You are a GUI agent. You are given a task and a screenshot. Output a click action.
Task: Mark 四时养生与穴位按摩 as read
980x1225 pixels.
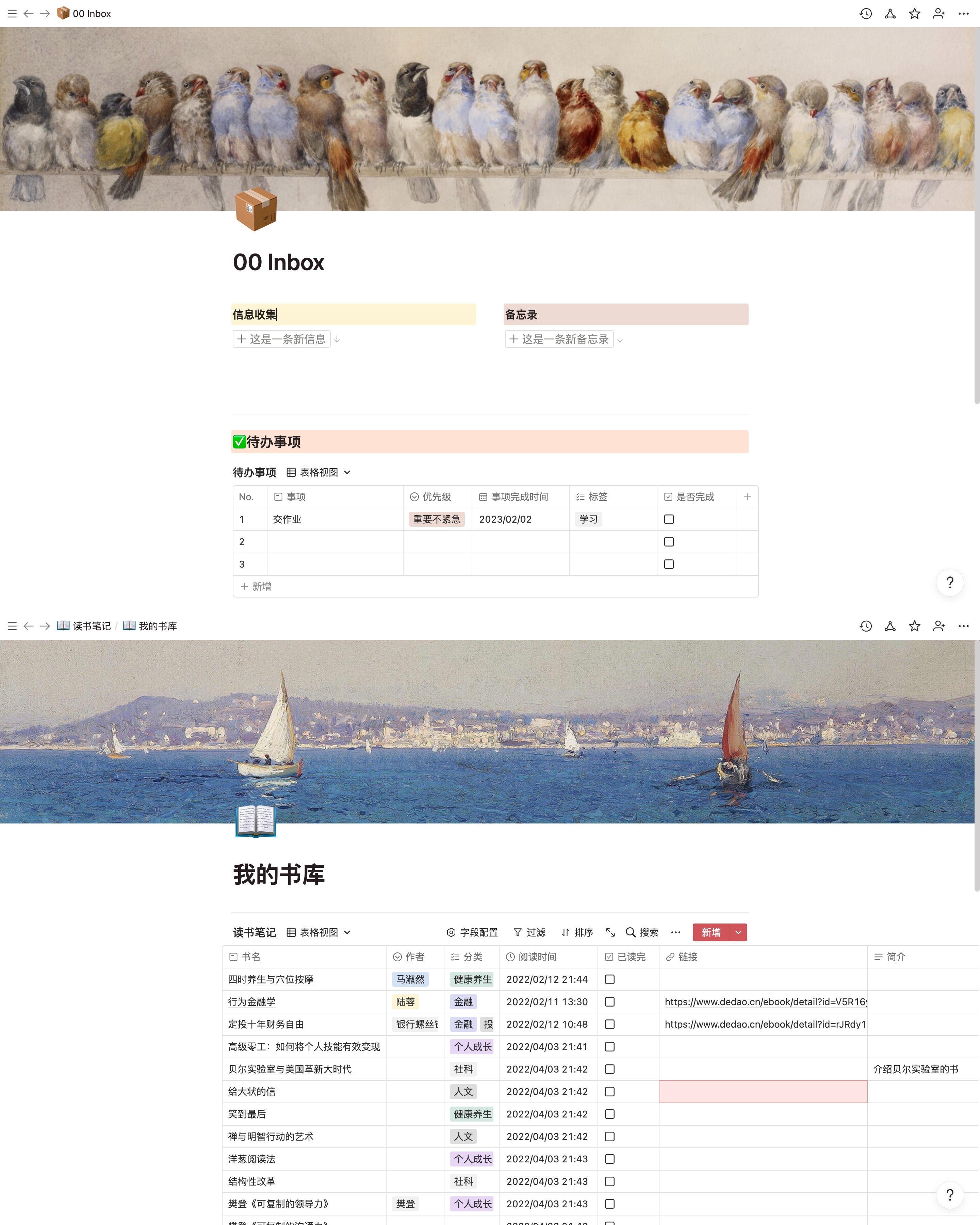[x=609, y=980]
